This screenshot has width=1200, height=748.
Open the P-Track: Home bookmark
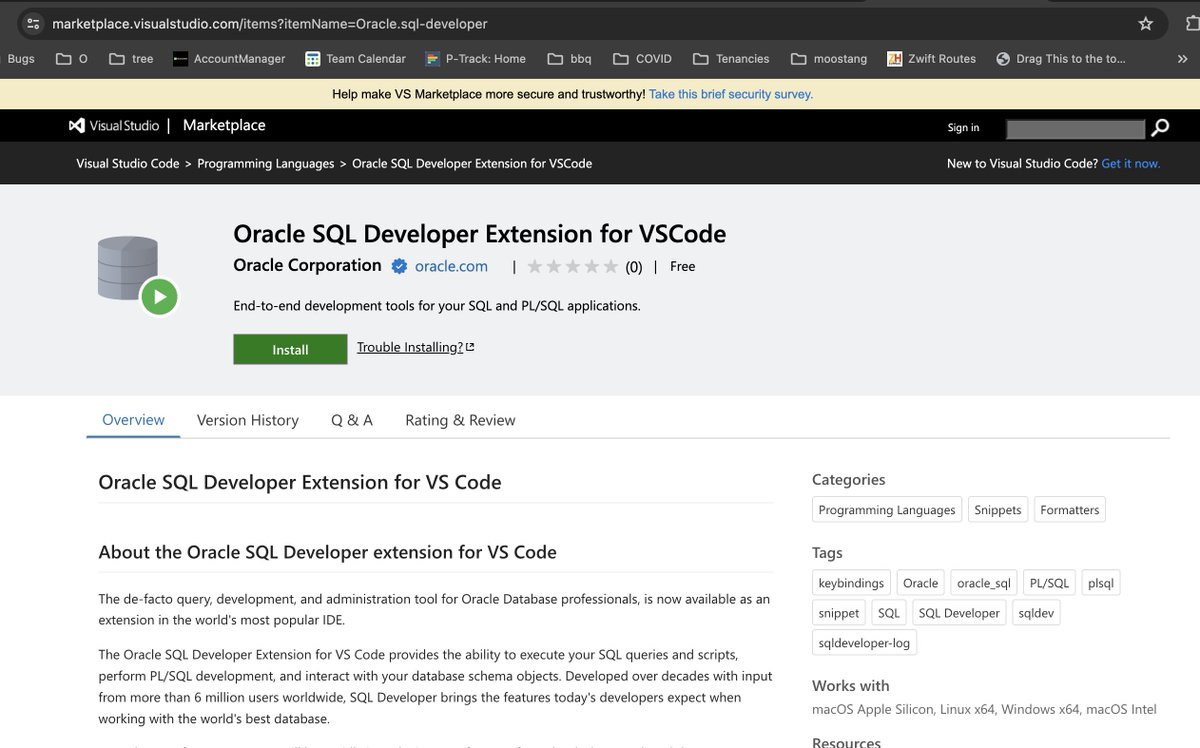coord(475,59)
